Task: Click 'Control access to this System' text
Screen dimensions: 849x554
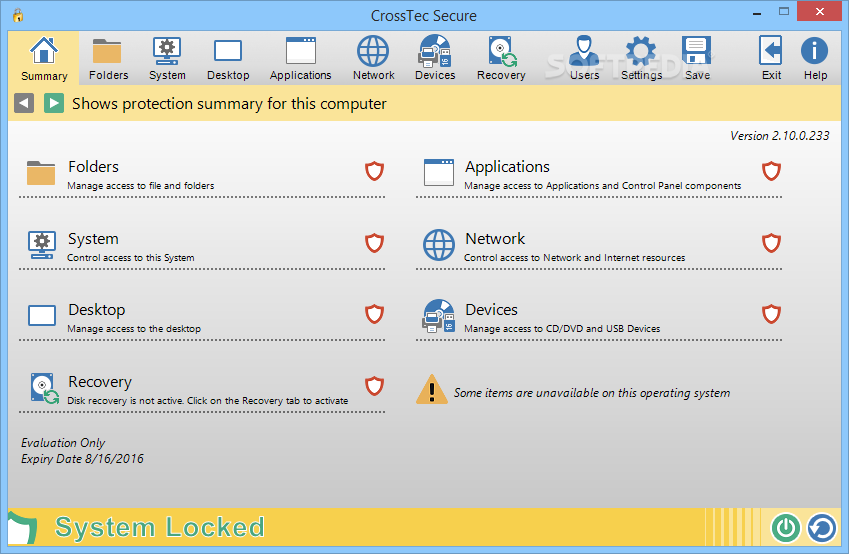Action: tap(130, 258)
